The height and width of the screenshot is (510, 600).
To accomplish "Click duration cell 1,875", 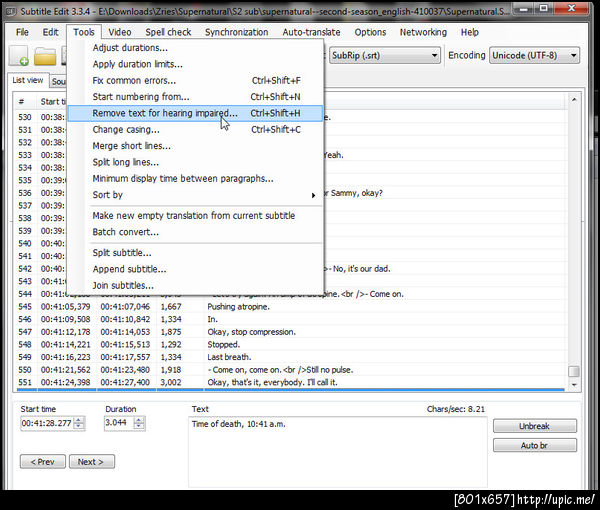I will click(171, 332).
